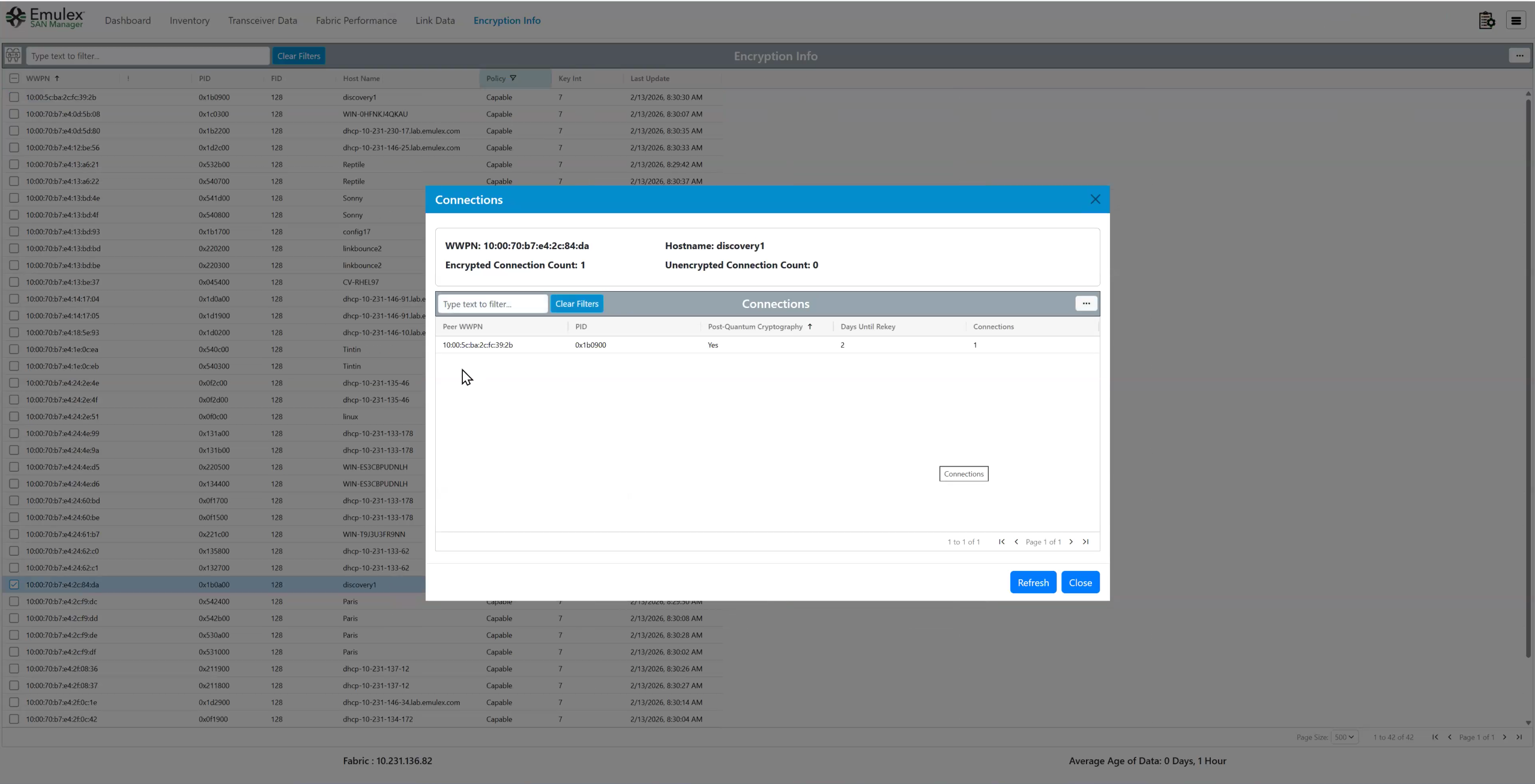Viewport: 1535px width, 784px height.
Task: Click the Connections dialog X icon
Action: point(1095,199)
